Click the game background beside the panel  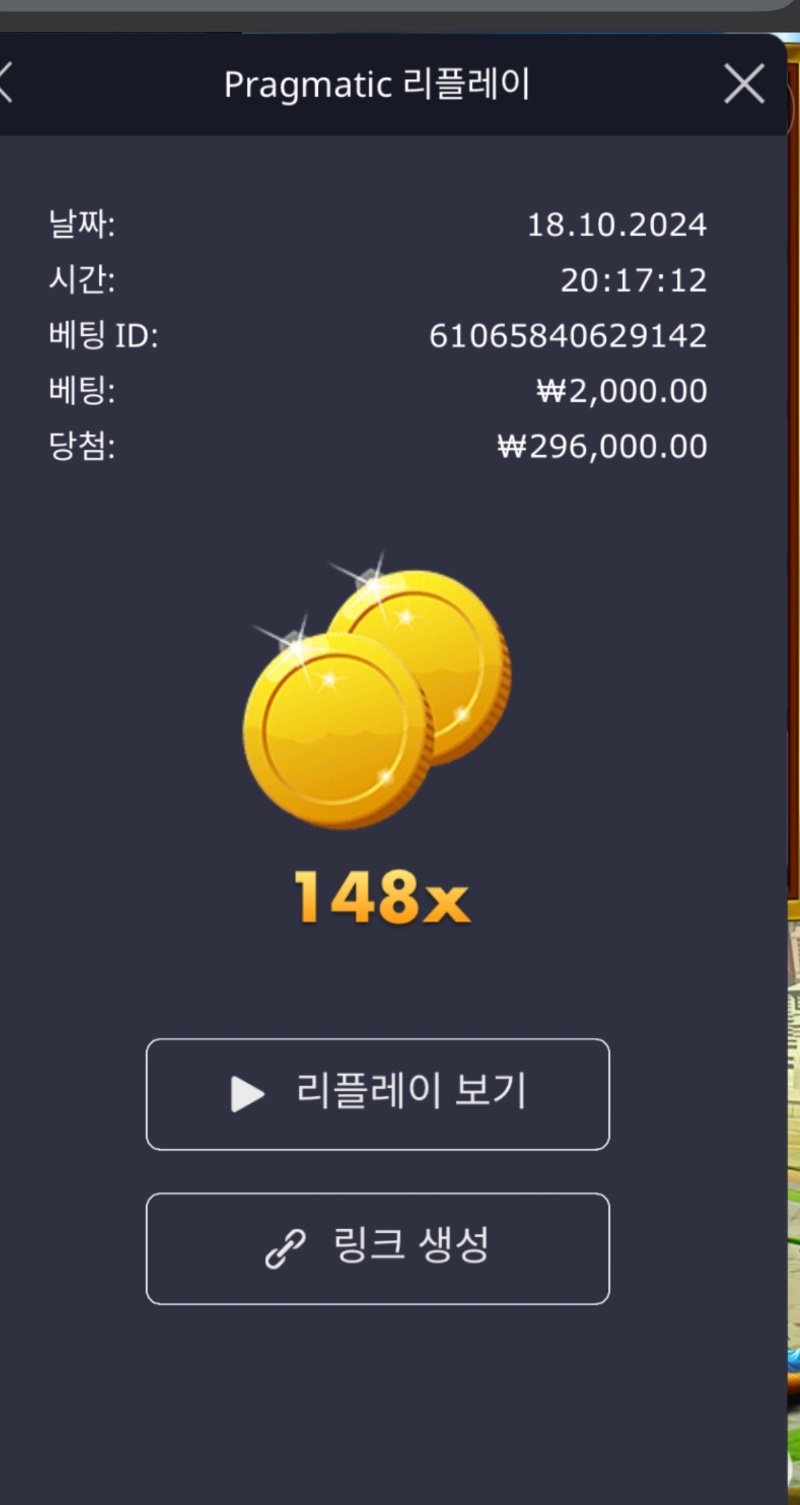[x=794, y=1100]
